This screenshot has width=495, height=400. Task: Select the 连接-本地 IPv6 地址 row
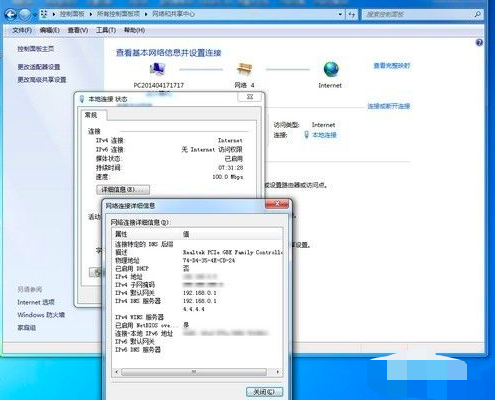click(x=197, y=333)
